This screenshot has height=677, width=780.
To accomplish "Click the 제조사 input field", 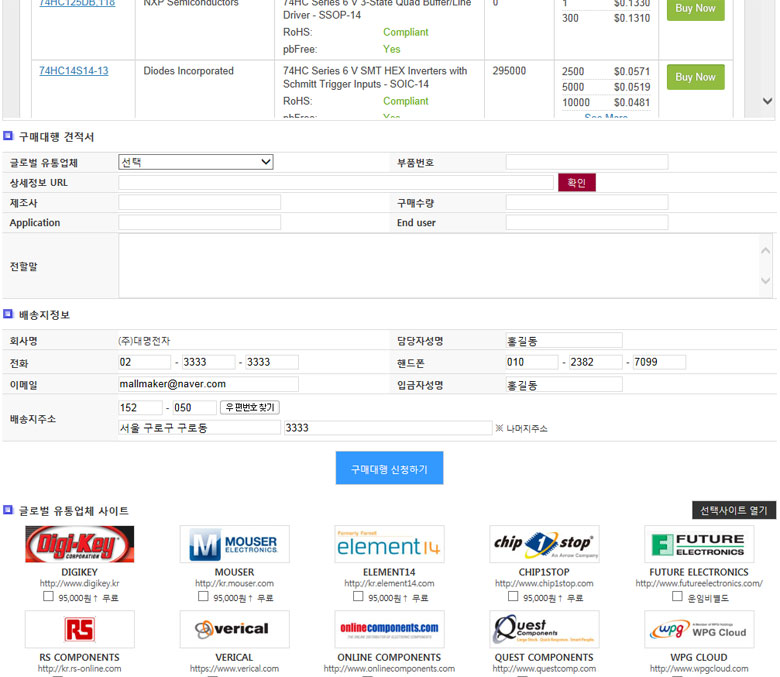I will (199, 202).
